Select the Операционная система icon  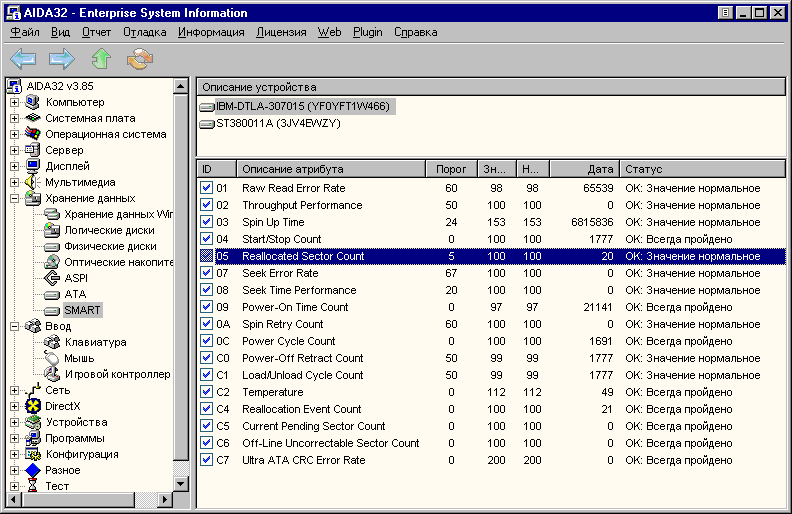click(x=32, y=134)
